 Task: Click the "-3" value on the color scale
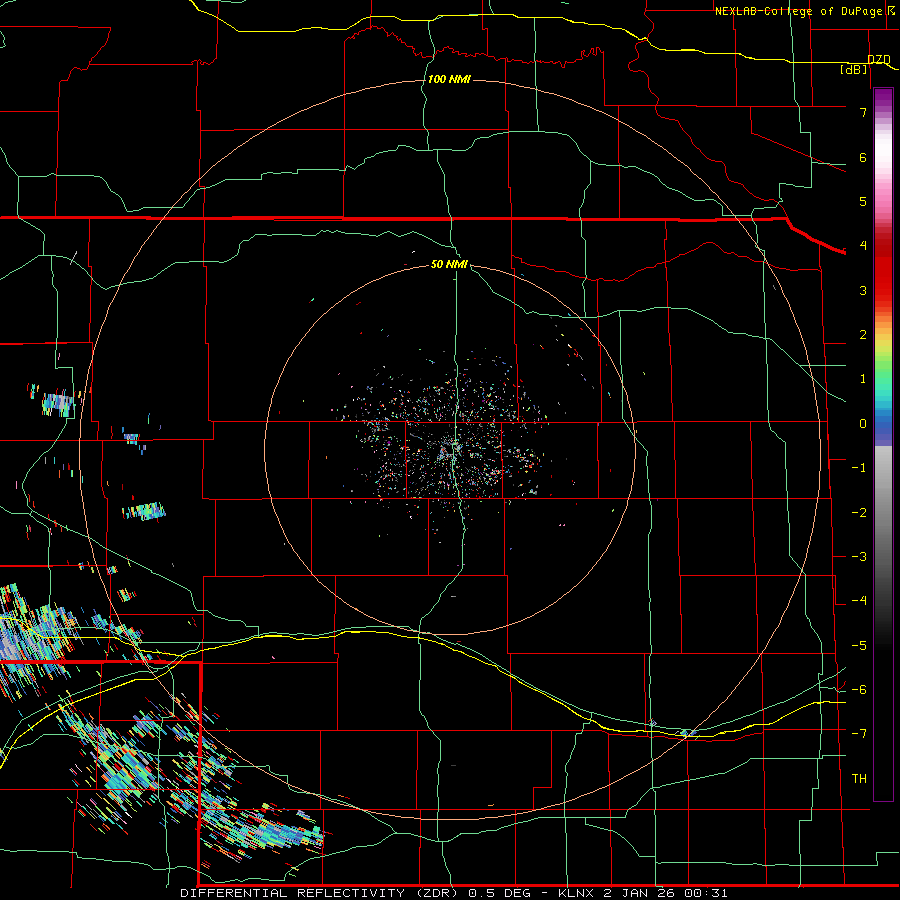coord(859,557)
